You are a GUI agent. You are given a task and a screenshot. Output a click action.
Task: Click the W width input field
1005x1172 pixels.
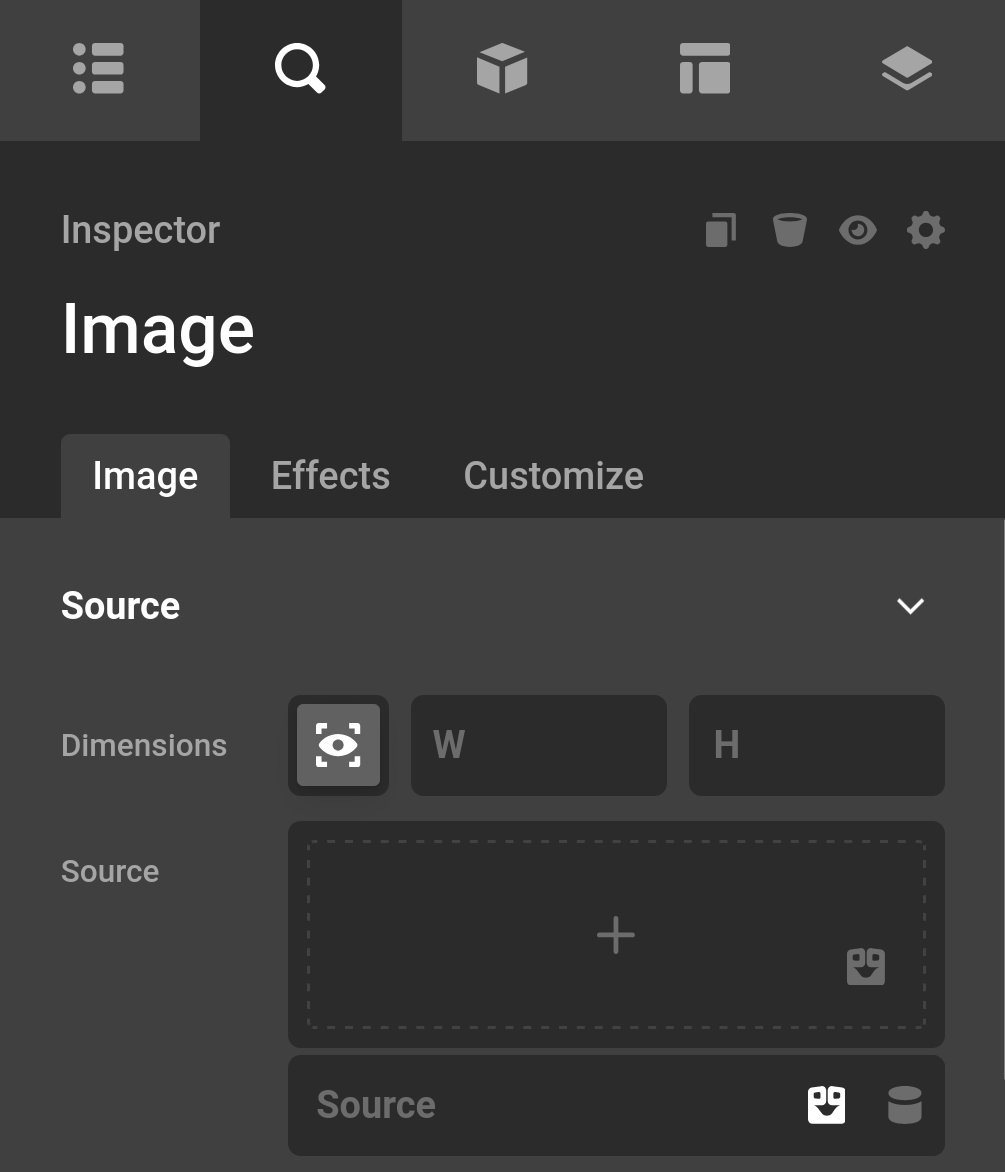(538, 744)
